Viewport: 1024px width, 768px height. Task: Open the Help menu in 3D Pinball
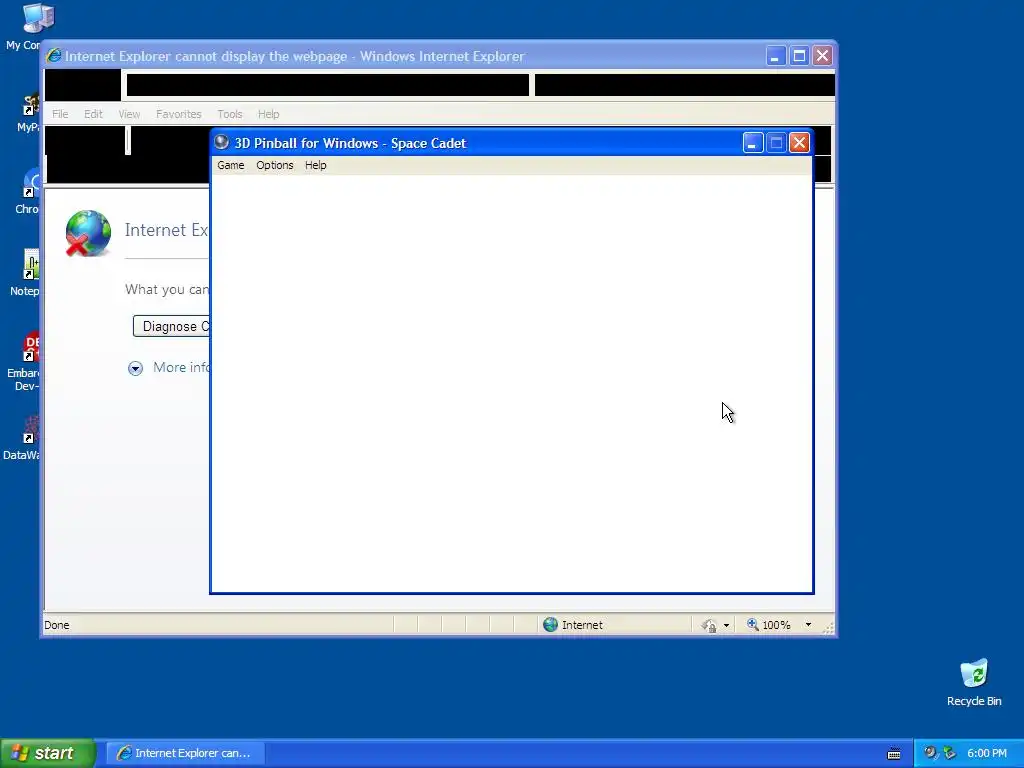(x=315, y=165)
